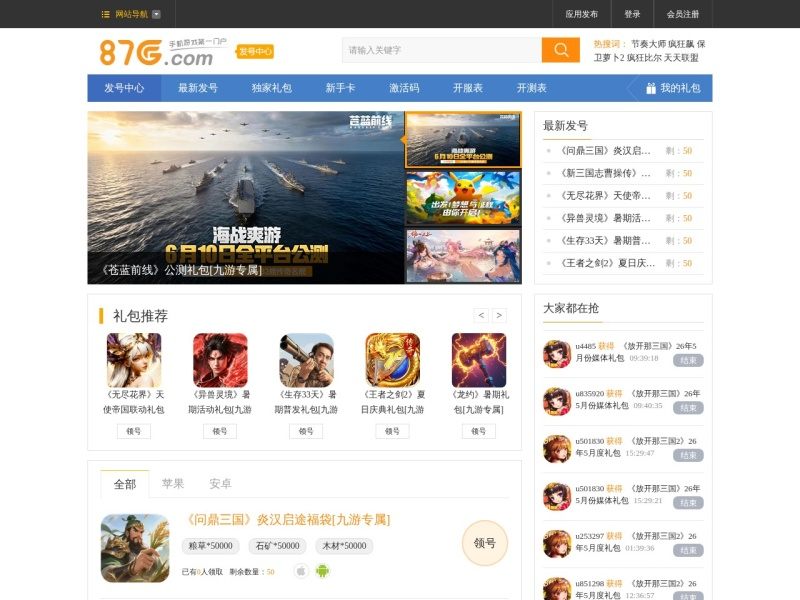800x600 pixels.
Task: Open 会员注册 registration link
Action: [x=683, y=14]
